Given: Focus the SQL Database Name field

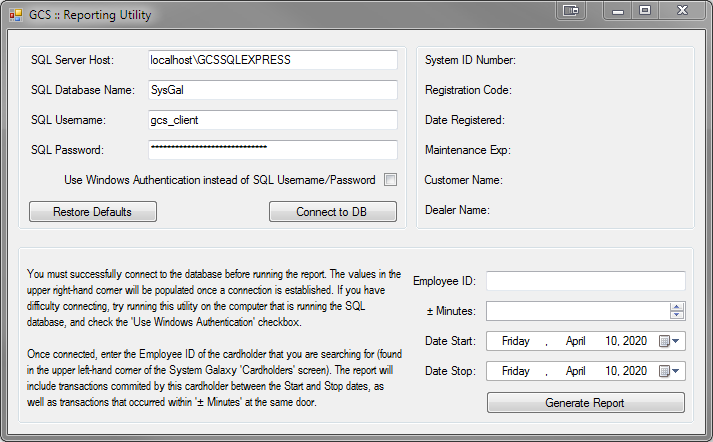Looking at the screenshot, I should (273, 90).
